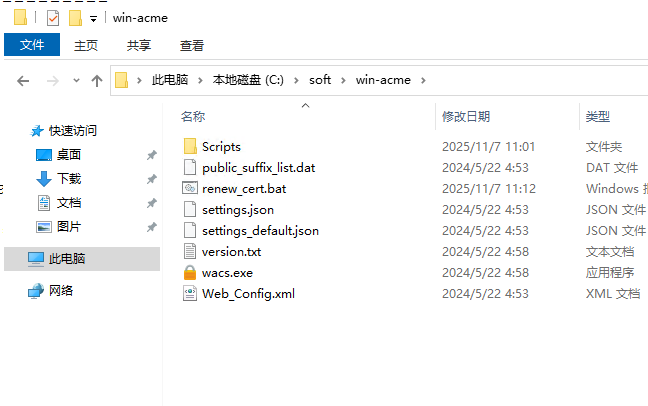Click the Properties icon in quick access toolbar
Image resolution: width=648 pixels, height=406 pixels.
click(x=53, y=18)
